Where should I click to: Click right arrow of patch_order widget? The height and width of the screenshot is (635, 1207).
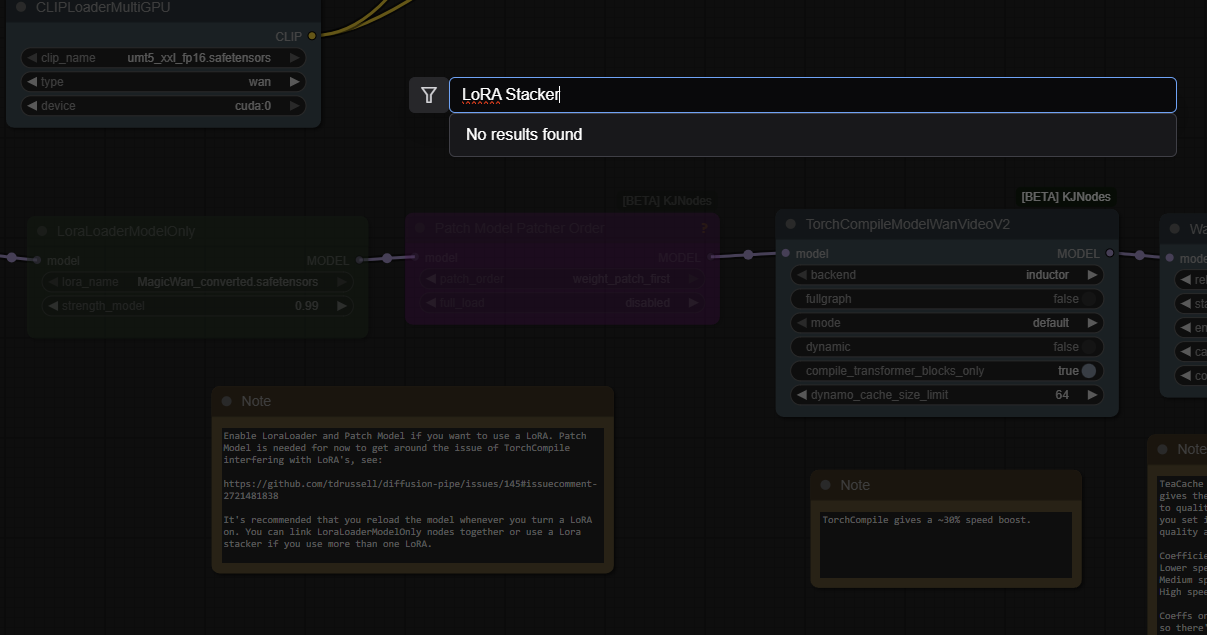pos(694,279)
